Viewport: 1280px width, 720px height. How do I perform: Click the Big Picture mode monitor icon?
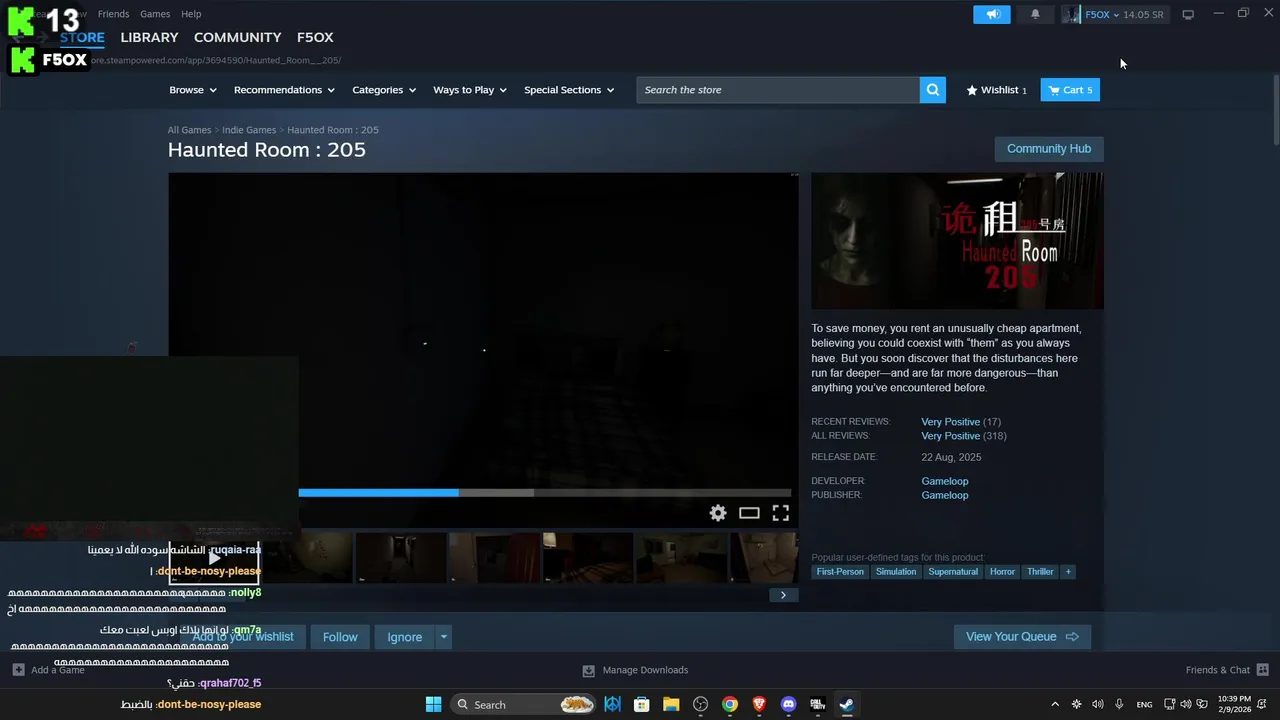tap(1188, 15)
